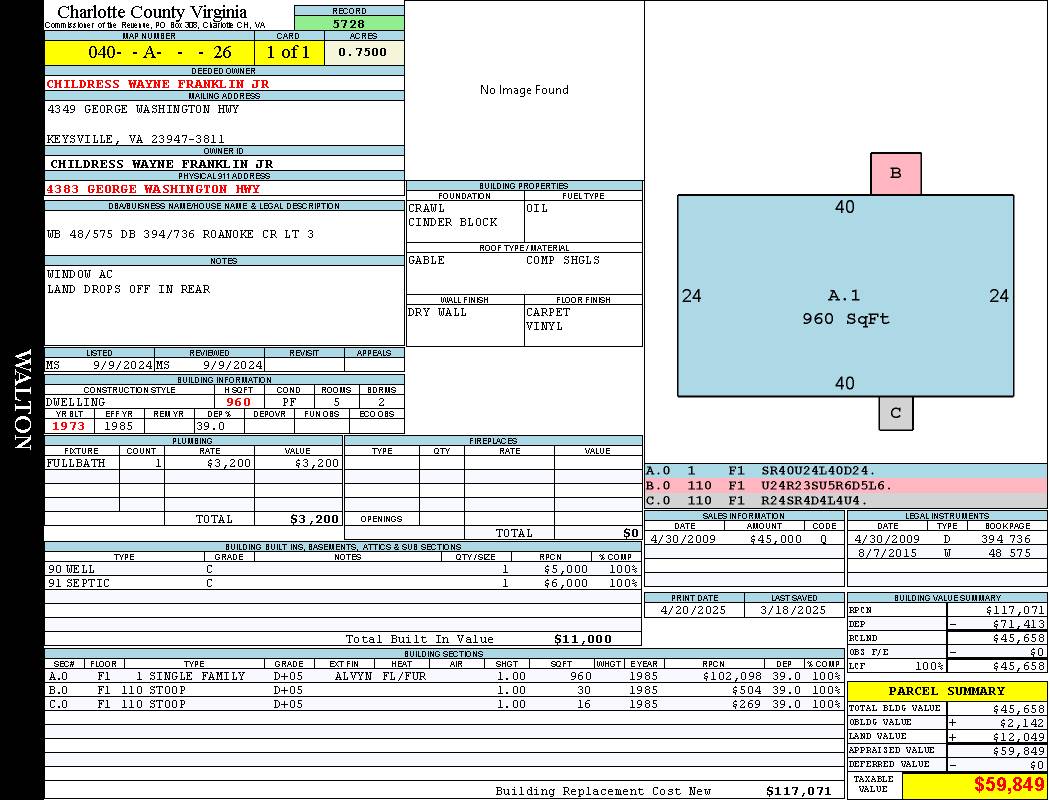Viewport: 1050px width, 800px height.
Task: Click the gray C.0 sketch legend row
Action: pos(845,500)
